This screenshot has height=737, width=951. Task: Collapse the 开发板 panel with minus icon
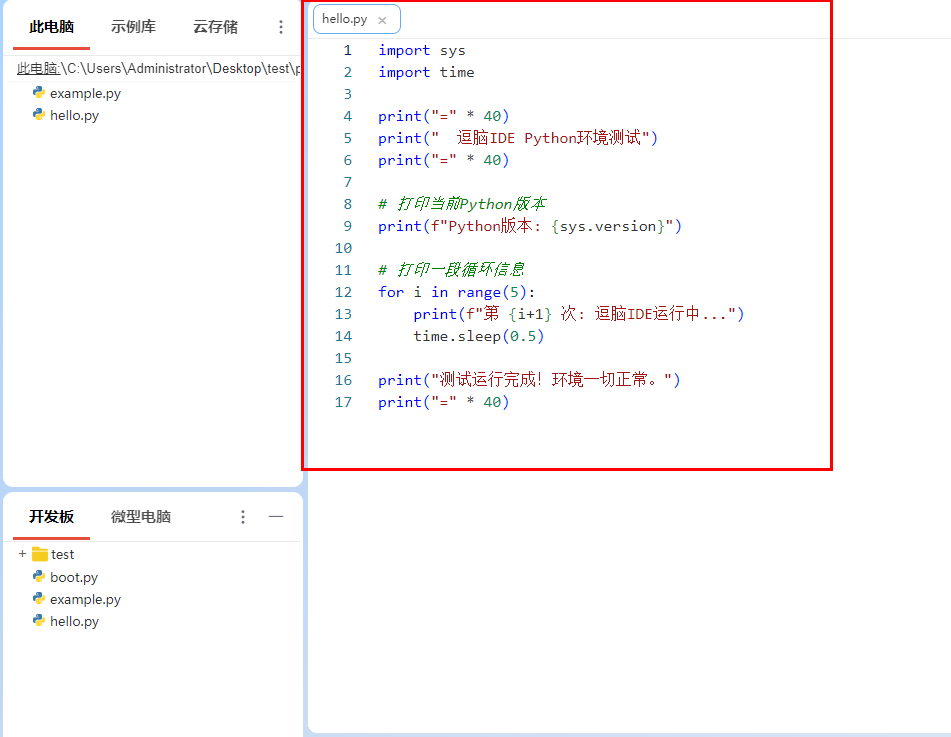[x=276, y=517]
